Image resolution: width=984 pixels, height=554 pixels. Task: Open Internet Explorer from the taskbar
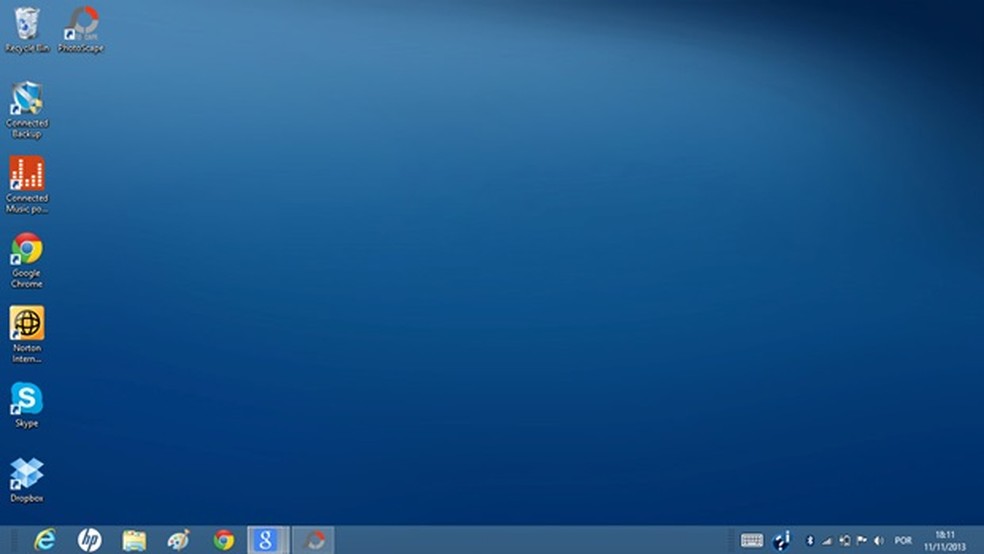[45, 540]
